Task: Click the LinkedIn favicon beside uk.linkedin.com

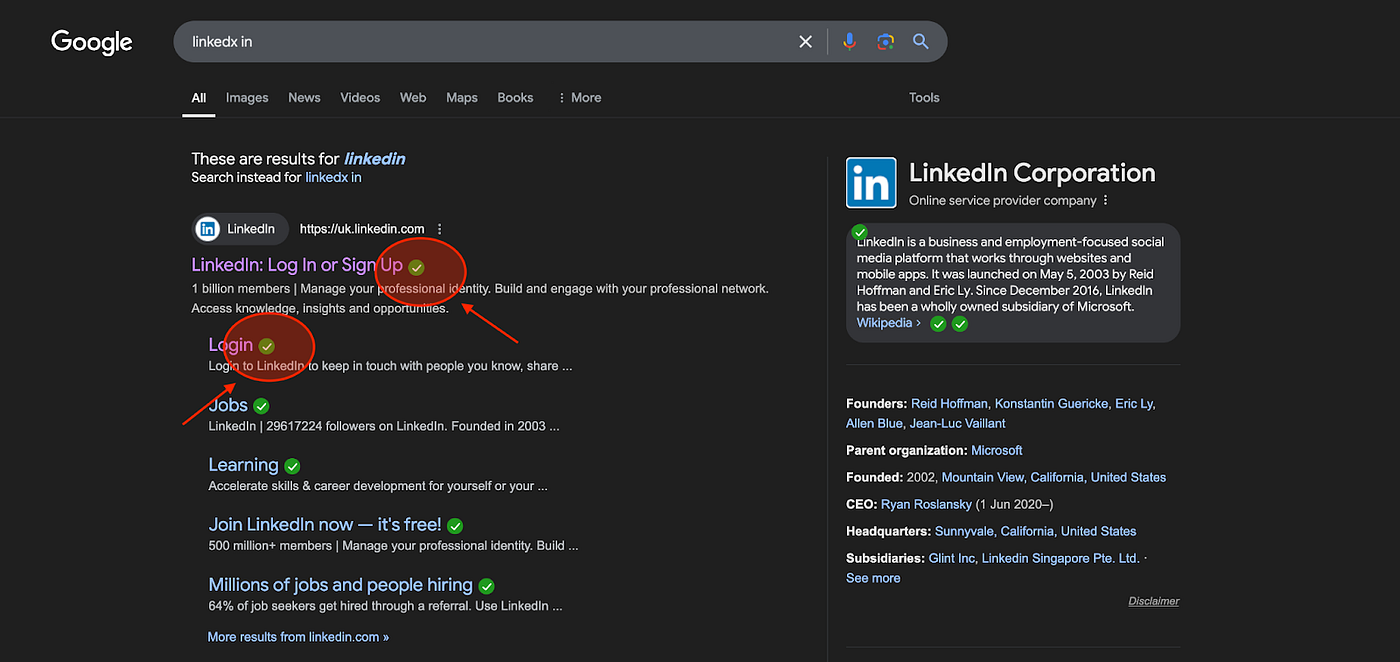Action: click(207, 229)
